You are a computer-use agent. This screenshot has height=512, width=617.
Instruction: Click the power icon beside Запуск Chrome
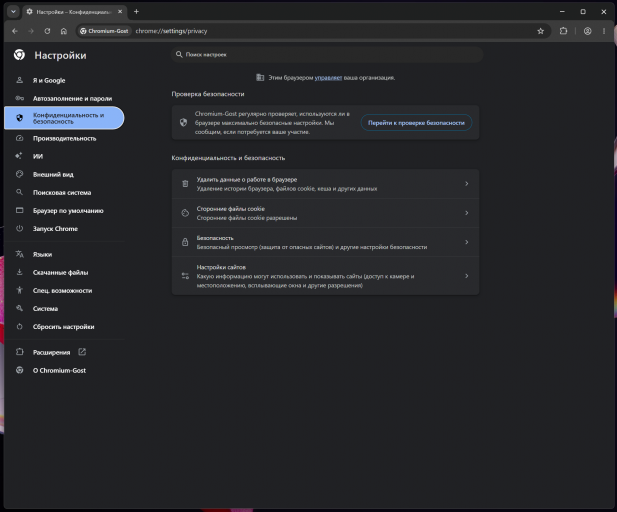[19, 228]
